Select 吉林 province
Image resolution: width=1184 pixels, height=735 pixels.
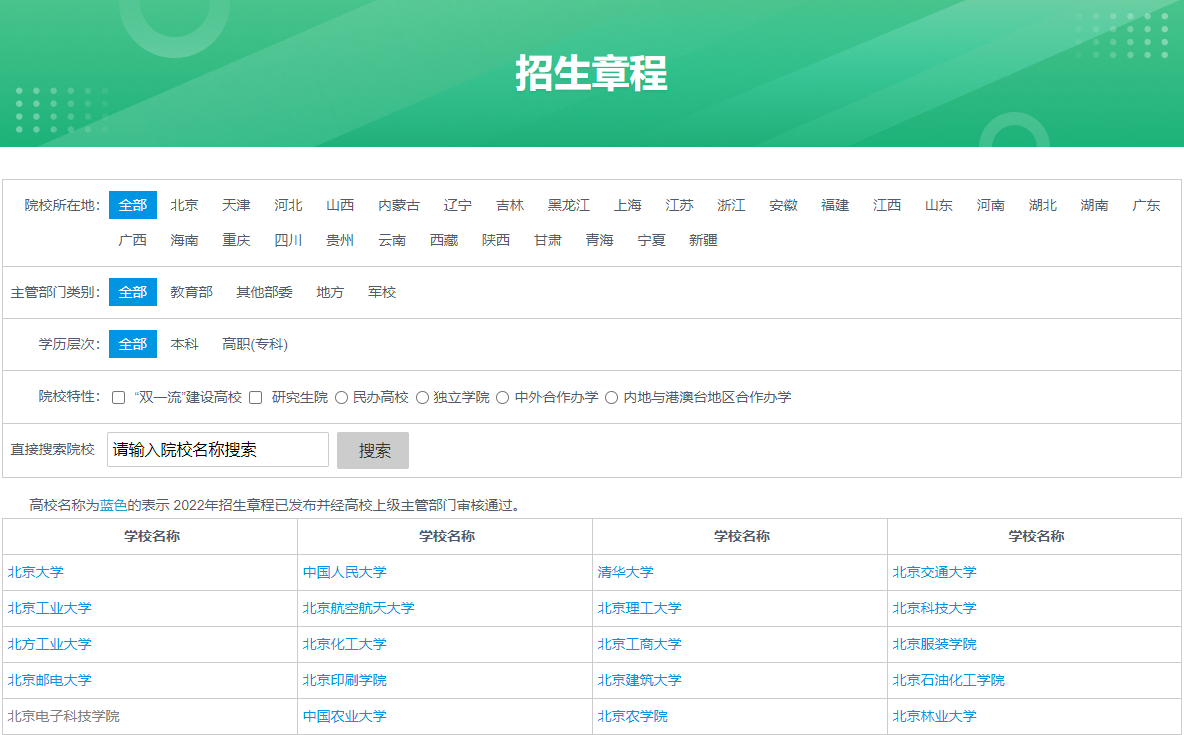pyautogui.click(x=510, y=205)
